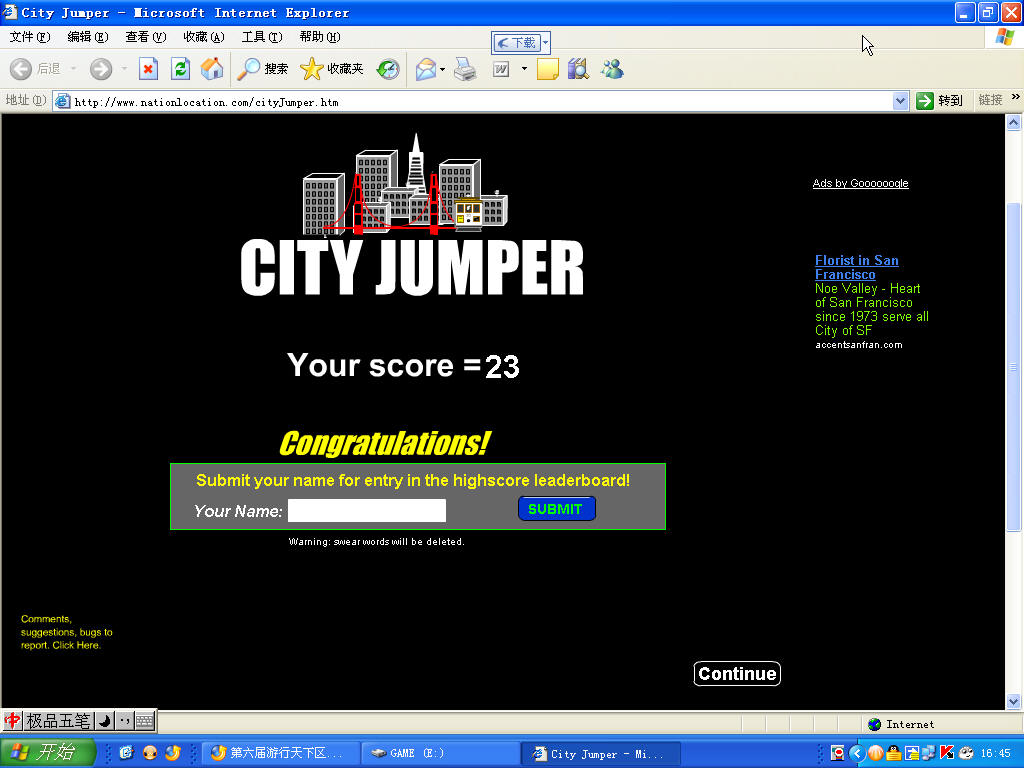Expand the Word edit dropdown arrow
This screenshot has height=768, width=1024.
[524, 69]
